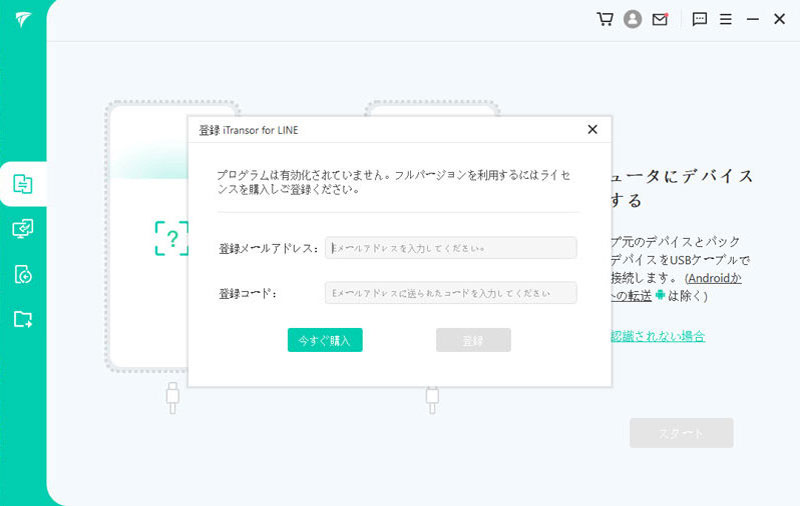Close the registration dialog
800x506 pixels.
click(592, 130)
